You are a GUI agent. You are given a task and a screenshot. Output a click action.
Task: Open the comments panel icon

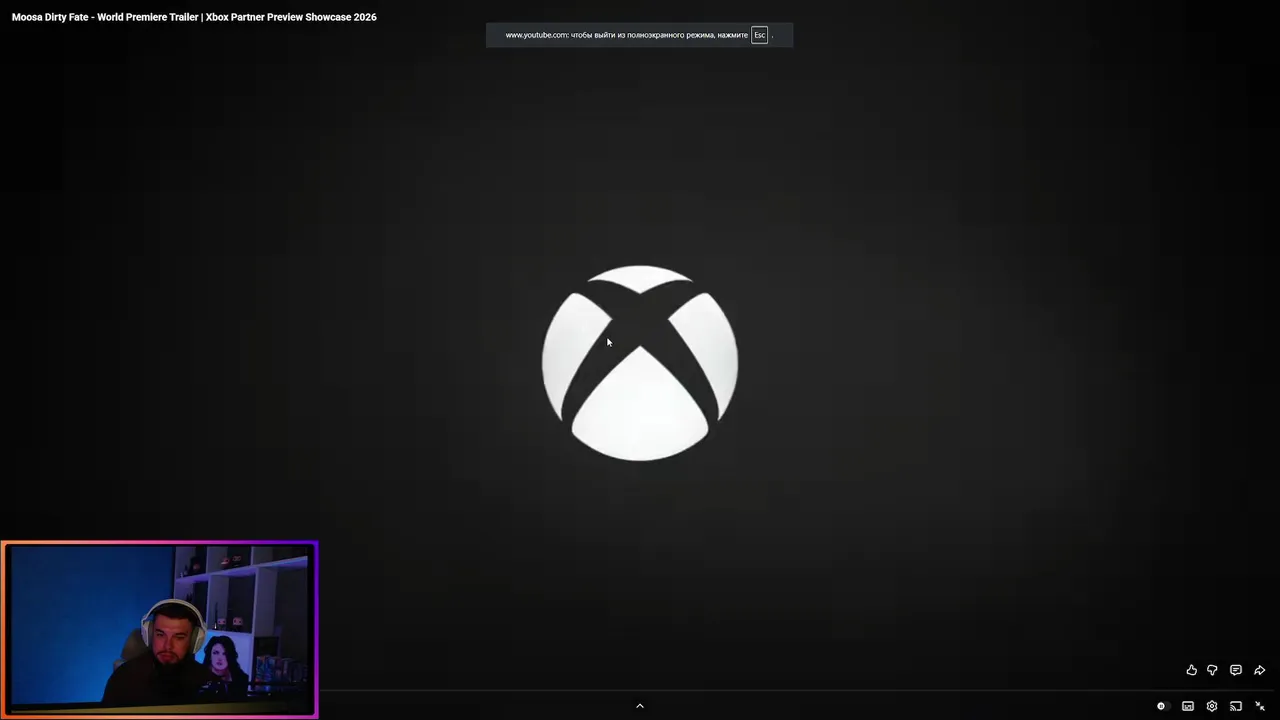1236,670
